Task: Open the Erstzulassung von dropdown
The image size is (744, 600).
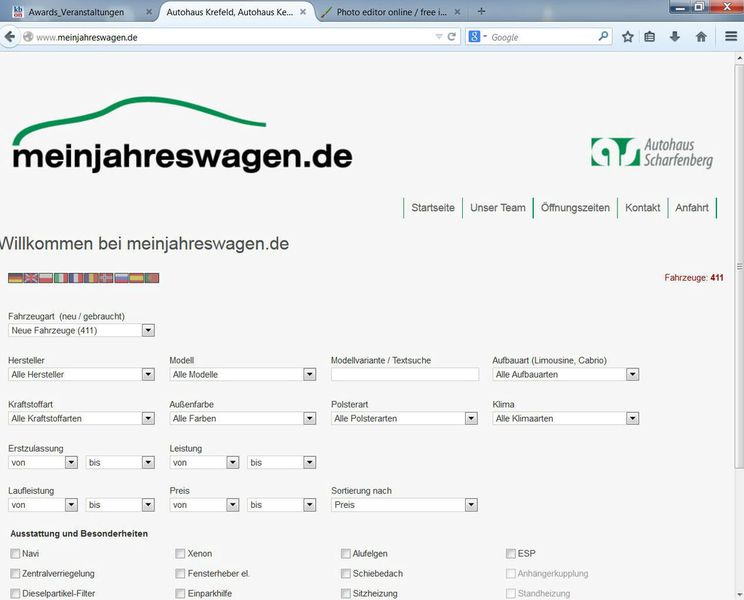Action: [43, 462]
